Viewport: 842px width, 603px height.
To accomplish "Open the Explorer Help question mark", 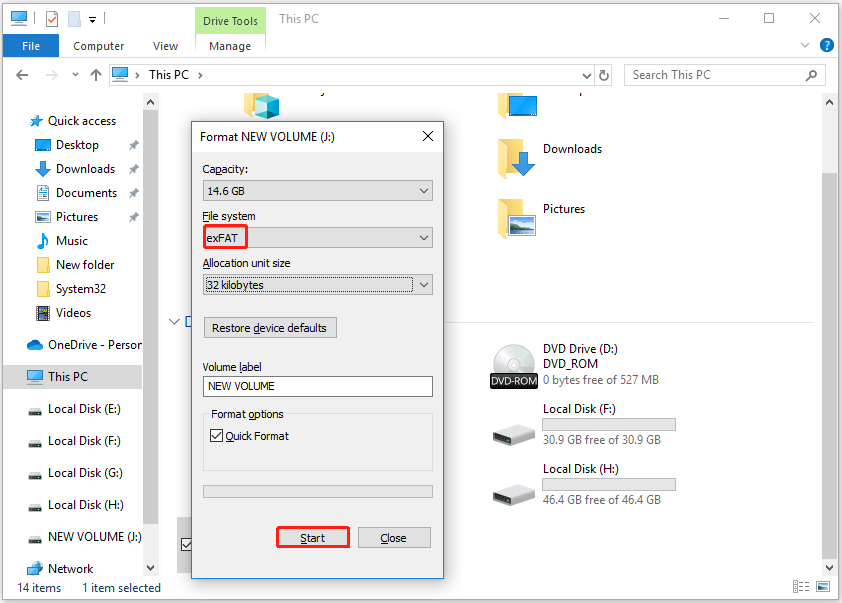I will click(x=827, y=45).
